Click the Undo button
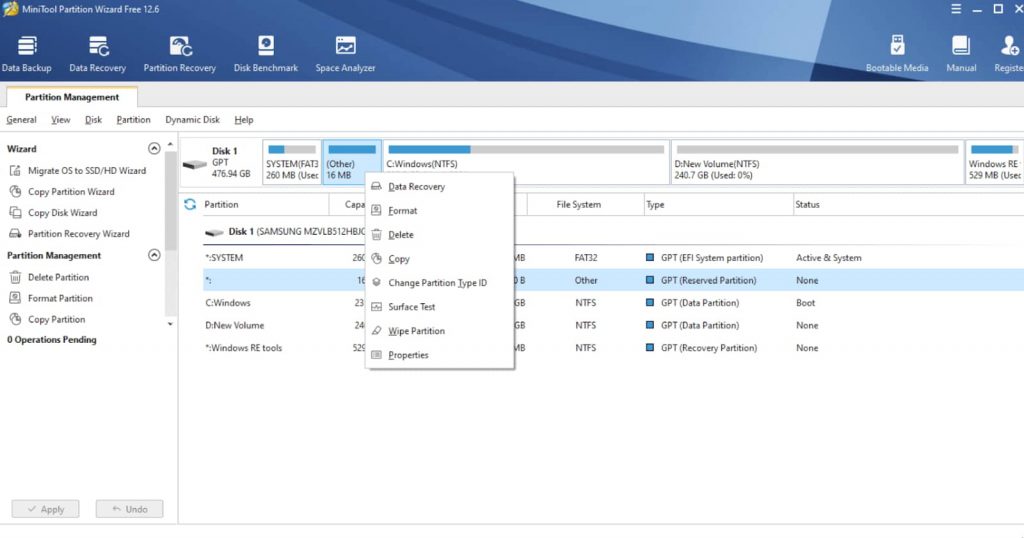Viewport: 1024px width, 538px height. click(x=129, y=509)
